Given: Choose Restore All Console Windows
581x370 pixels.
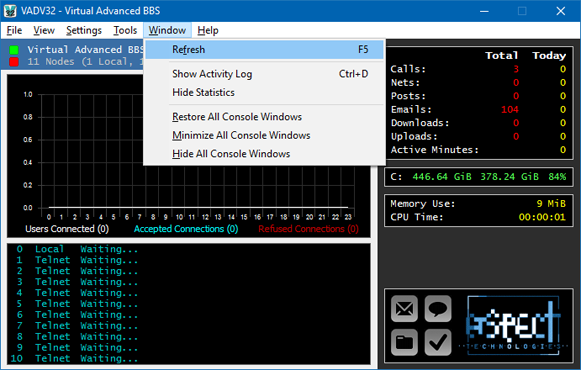Looking at the screenshot, I should (x=265, y=117).
